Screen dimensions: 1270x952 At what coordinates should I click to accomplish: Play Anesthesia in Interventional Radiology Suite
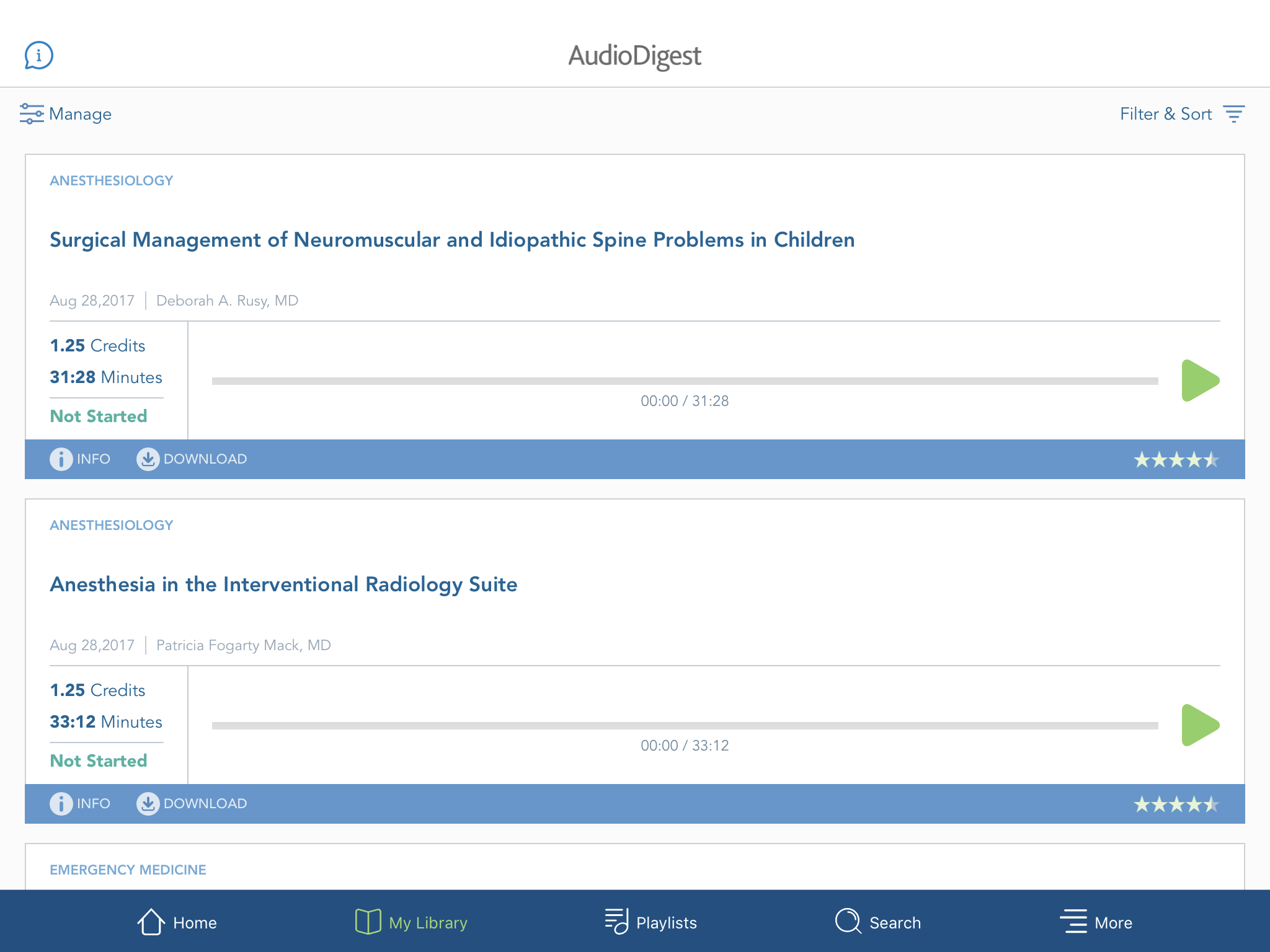click(x=1200, y=725)
